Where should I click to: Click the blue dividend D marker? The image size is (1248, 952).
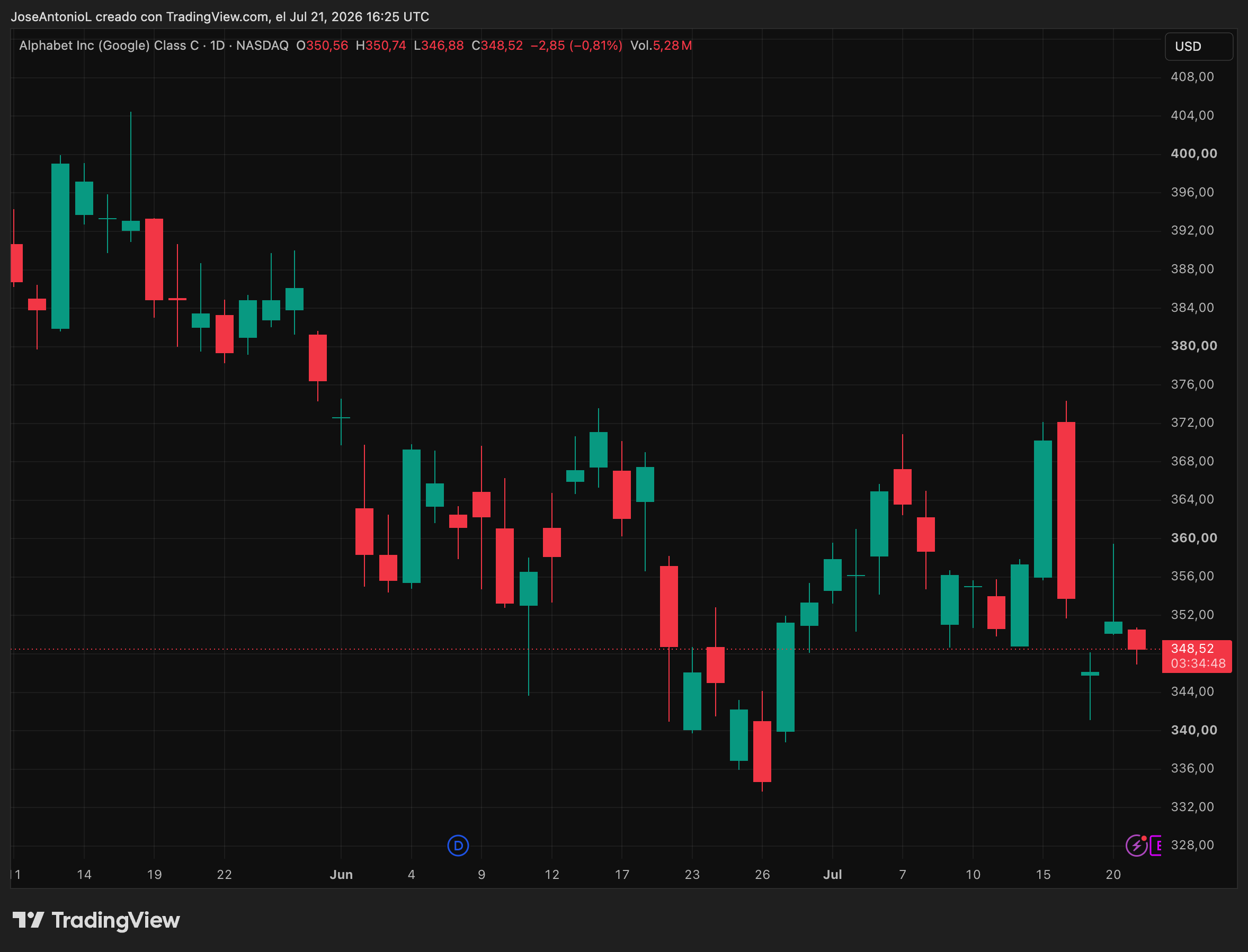coord(458,846)
